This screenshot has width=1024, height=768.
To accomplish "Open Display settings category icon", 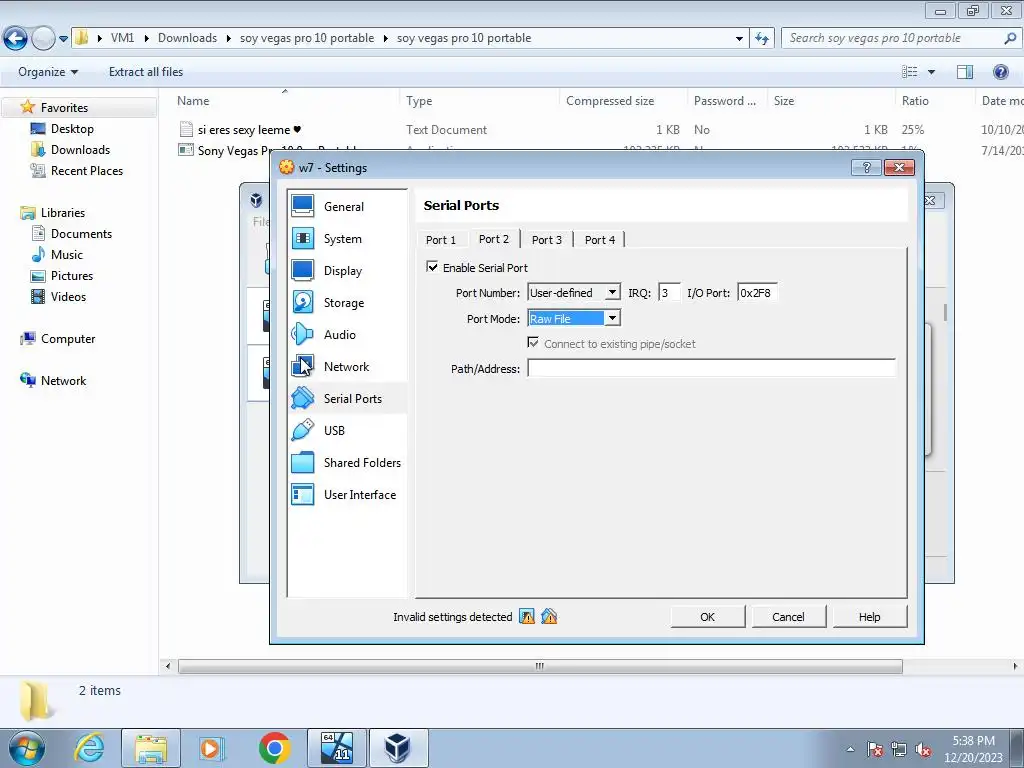I will pyautogui.click(x=302, y=270).
